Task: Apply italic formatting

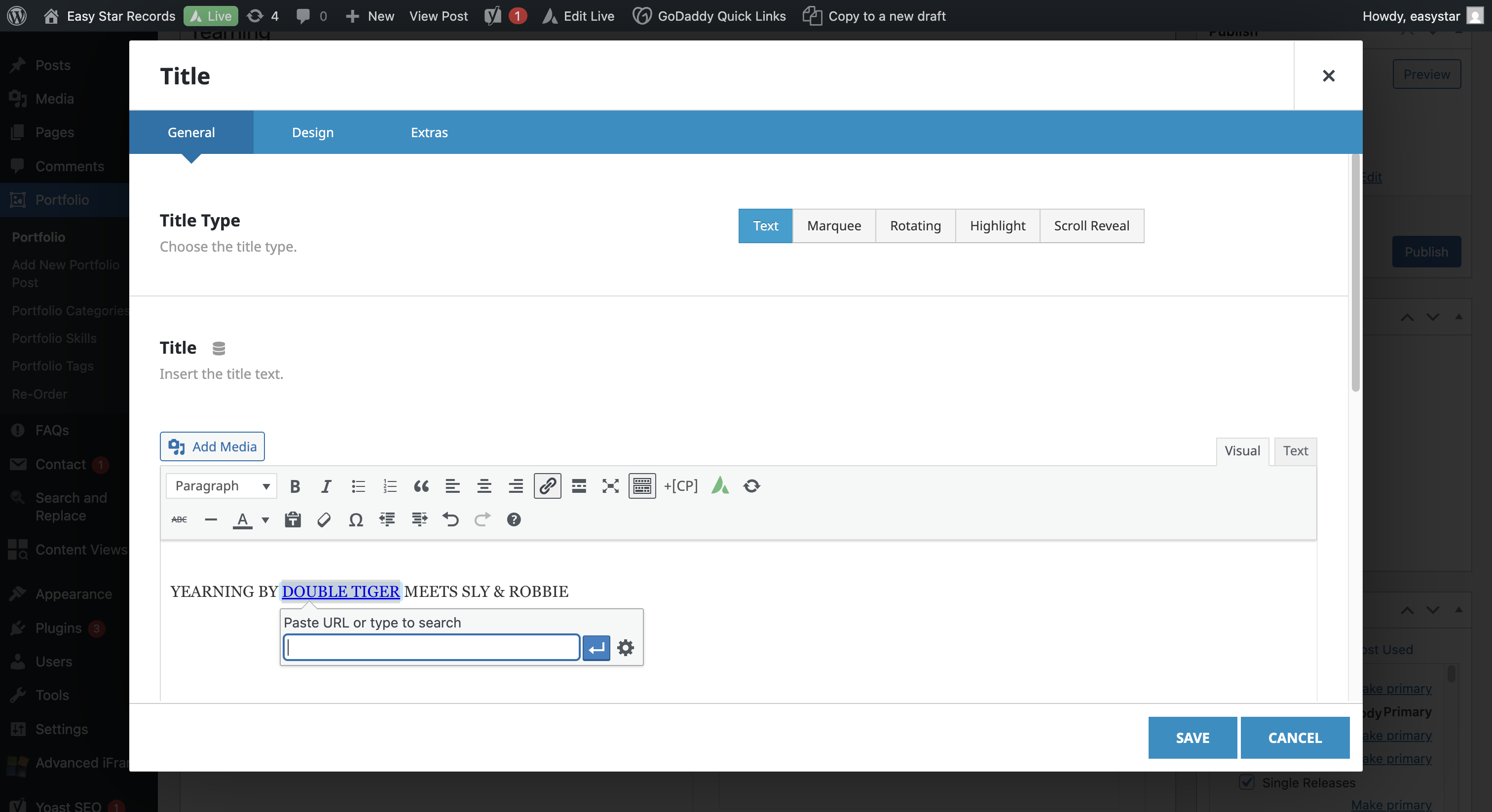Action: (x=326, y=486)
